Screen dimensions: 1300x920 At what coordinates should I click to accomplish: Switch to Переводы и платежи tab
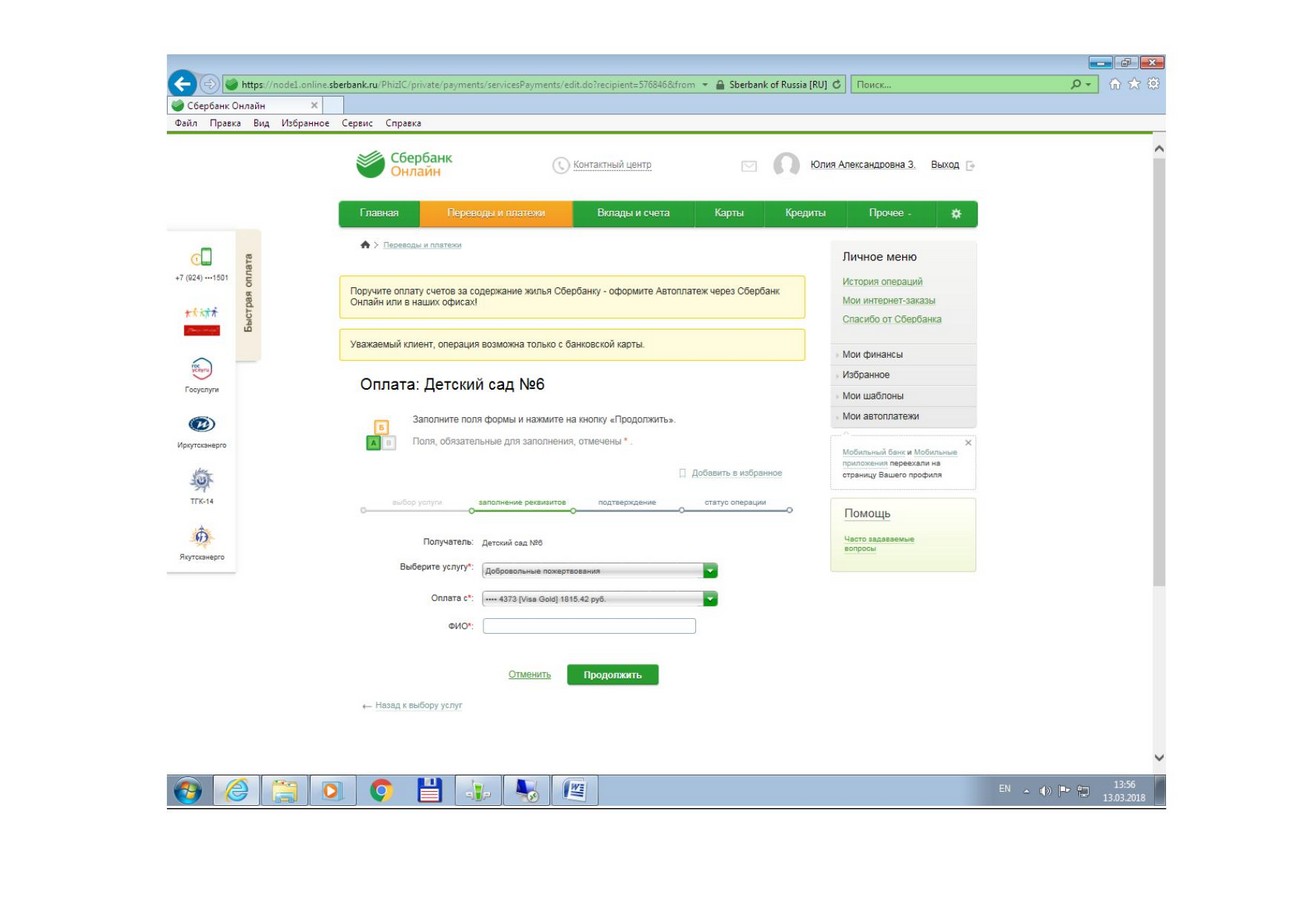coord(496,214)
